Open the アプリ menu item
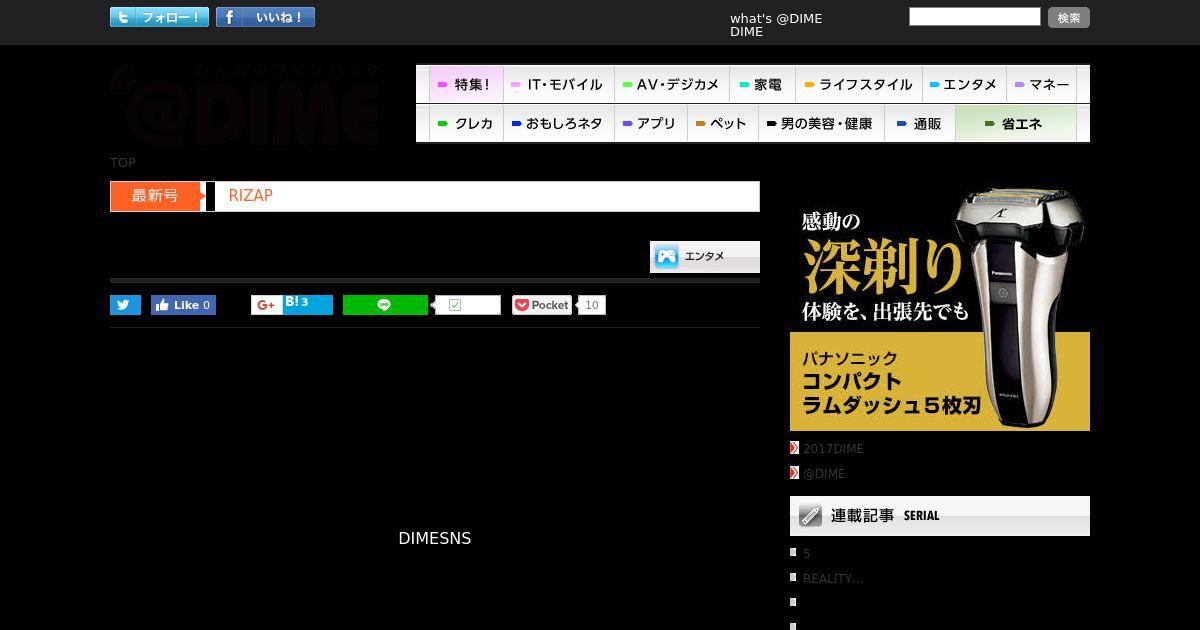The width and height of the screenshot is (1200, 630). 649,123
